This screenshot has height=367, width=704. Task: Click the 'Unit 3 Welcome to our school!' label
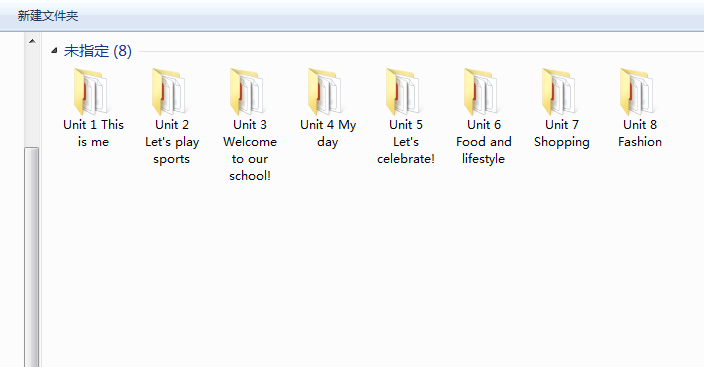point(250,150)
